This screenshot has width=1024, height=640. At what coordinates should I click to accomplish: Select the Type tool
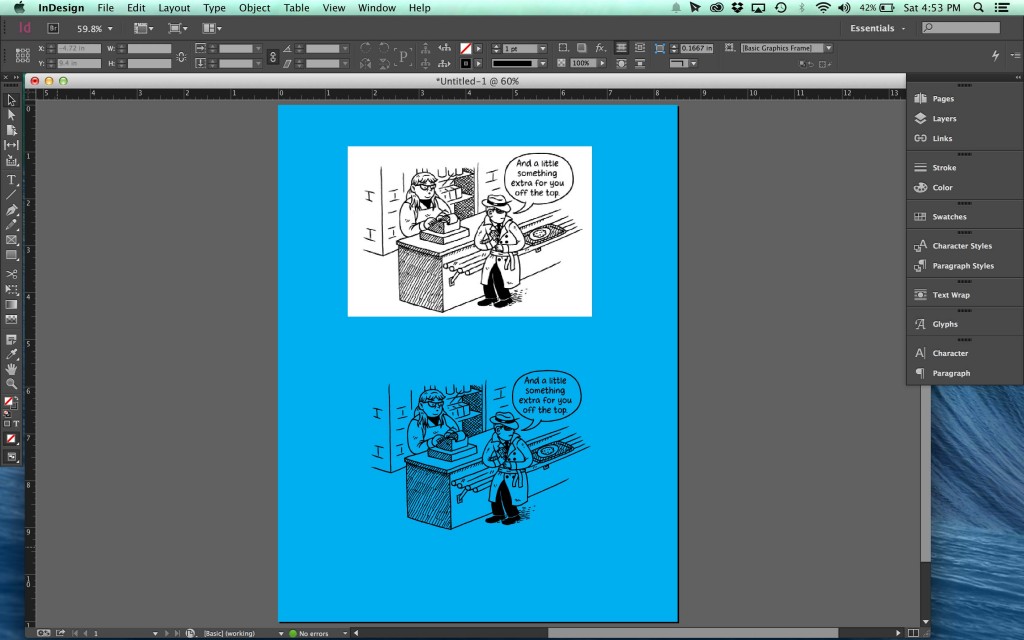11,180
